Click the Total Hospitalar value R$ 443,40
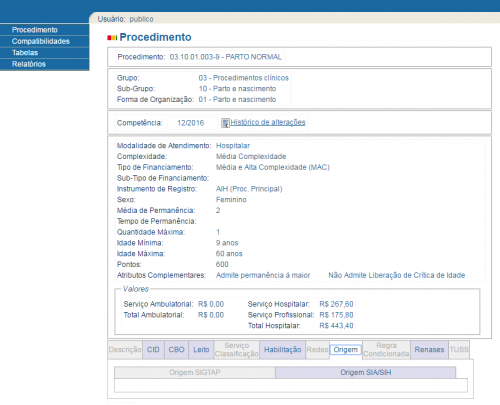The width and height of the screenshot is (500, 405). [x=336, y=326]
